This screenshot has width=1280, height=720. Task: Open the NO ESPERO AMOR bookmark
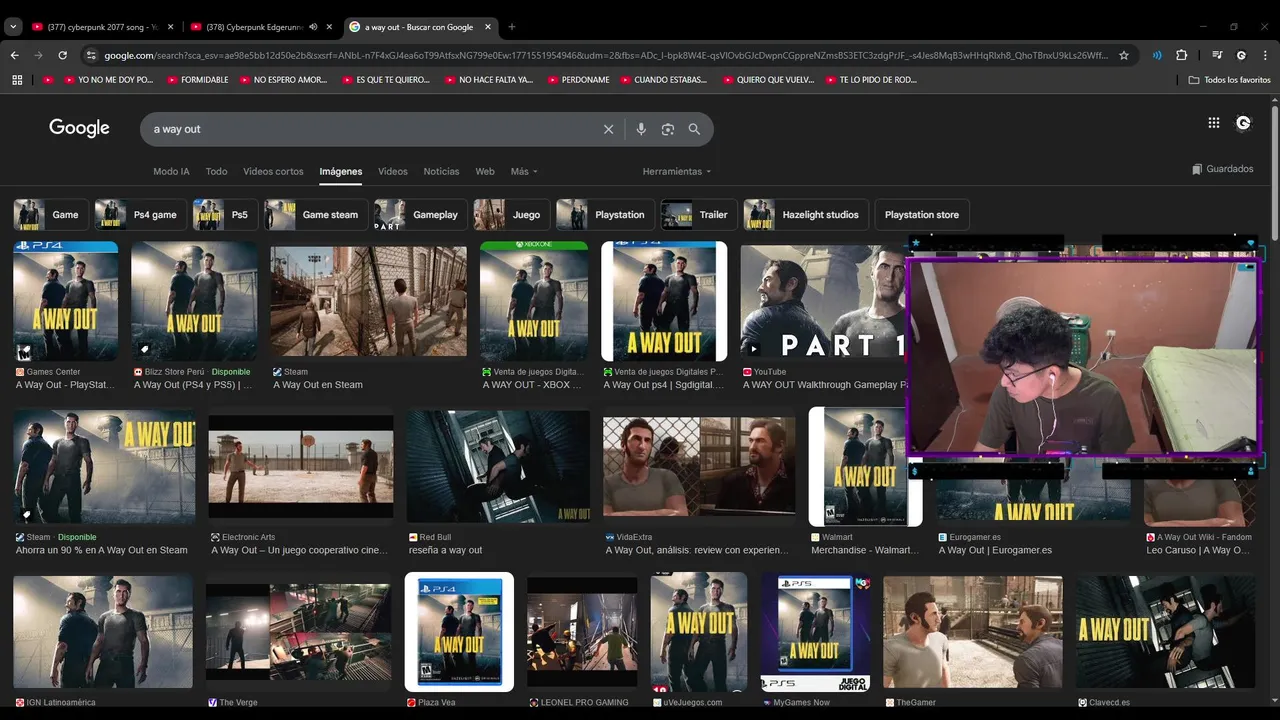(283, 80)
